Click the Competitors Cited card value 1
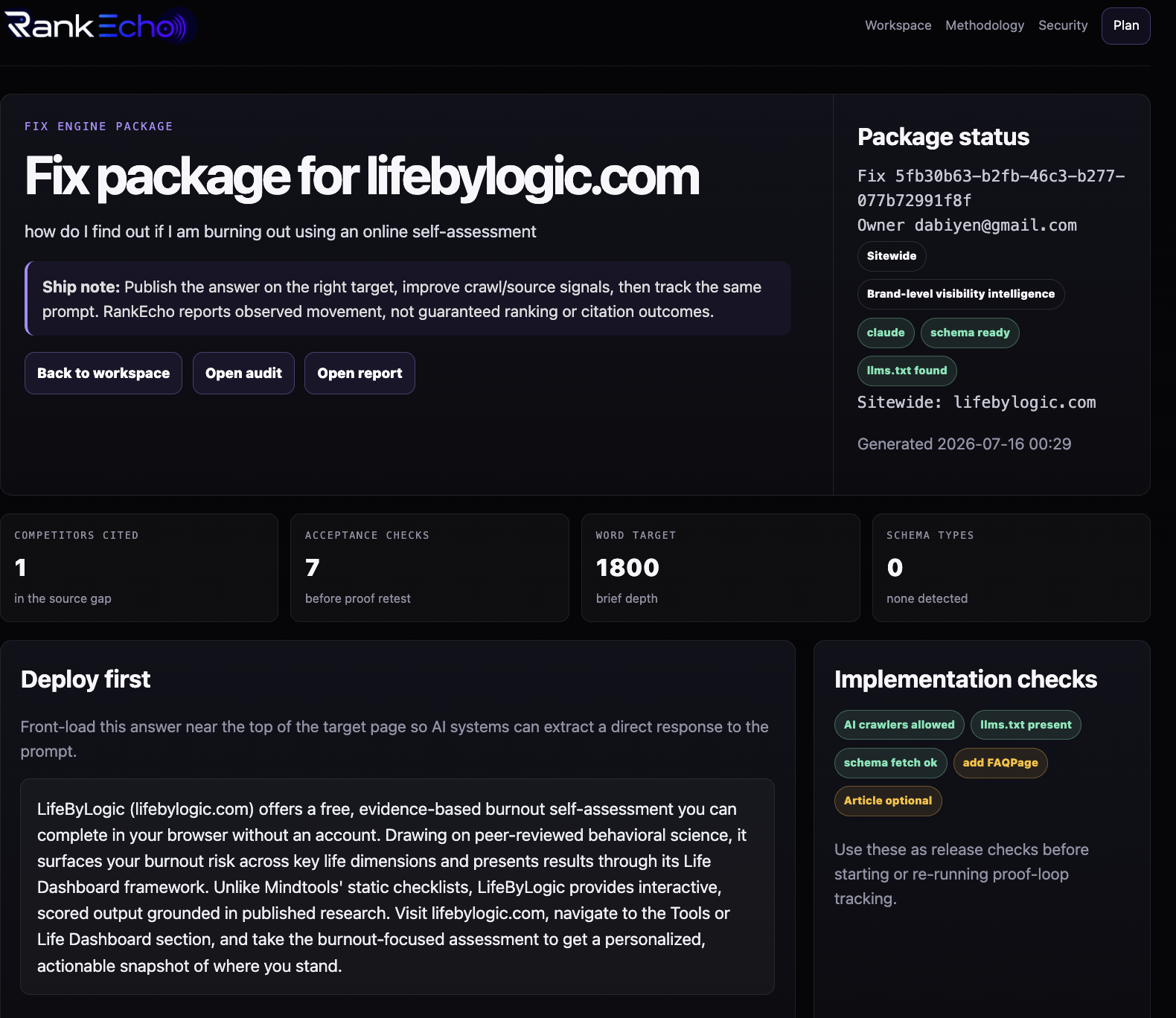The width and height of the screenshot is (1176, 1018). pos(21,568)
